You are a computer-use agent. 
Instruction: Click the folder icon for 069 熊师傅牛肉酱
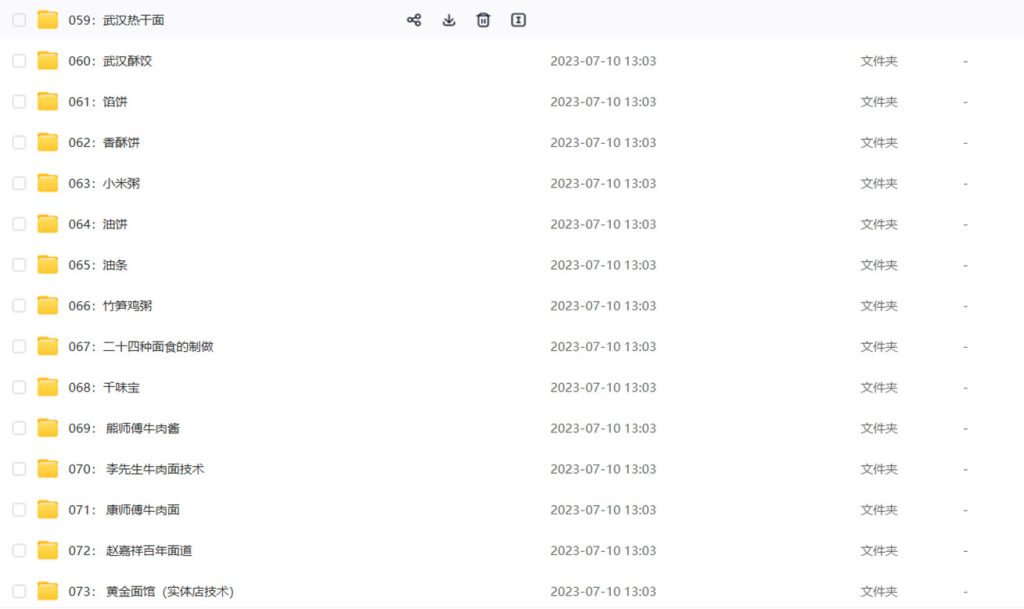(x=48, y=428)
